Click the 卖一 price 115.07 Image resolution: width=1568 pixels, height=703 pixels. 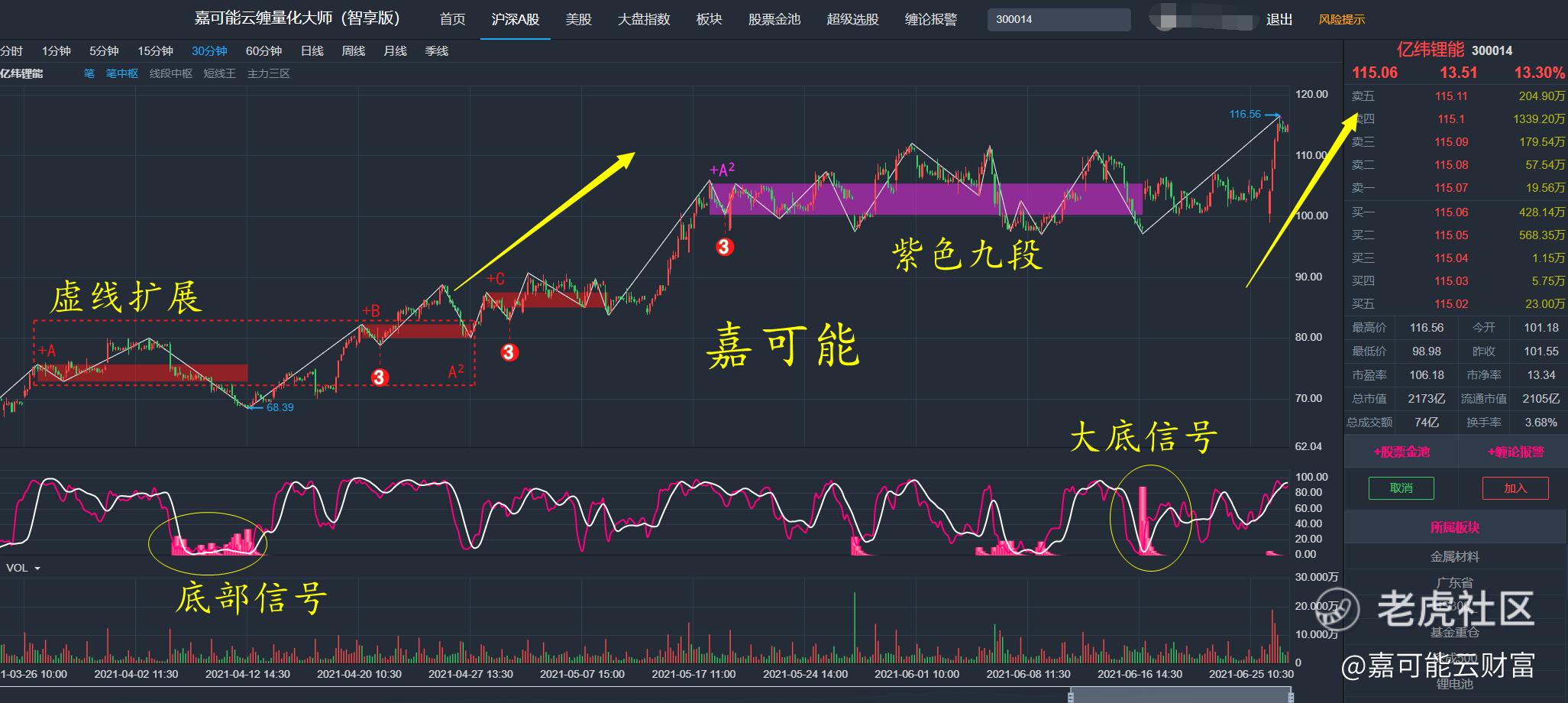pyautogui.click(x=1451, y=188)
